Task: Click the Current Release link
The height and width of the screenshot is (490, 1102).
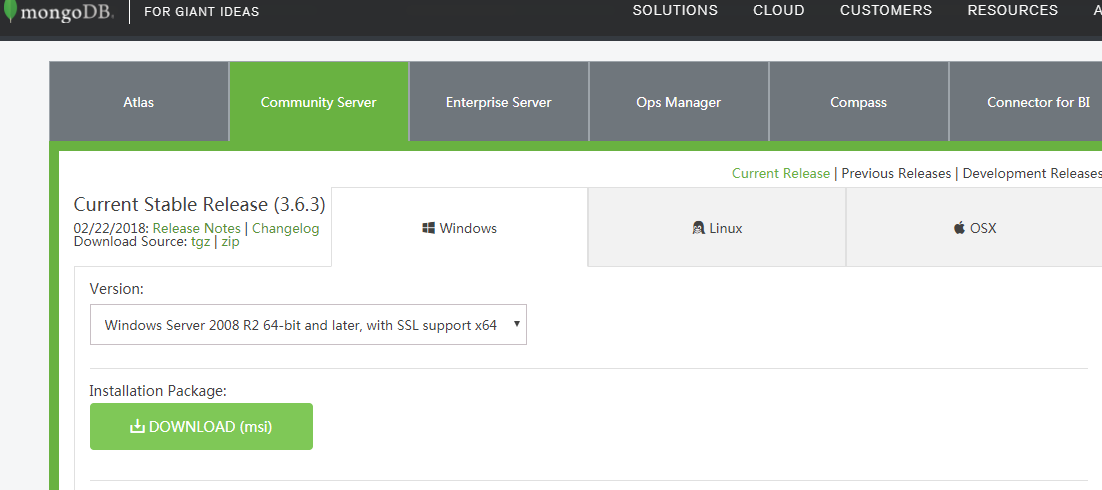Action: pyautogui.click(x=781, y=173)
